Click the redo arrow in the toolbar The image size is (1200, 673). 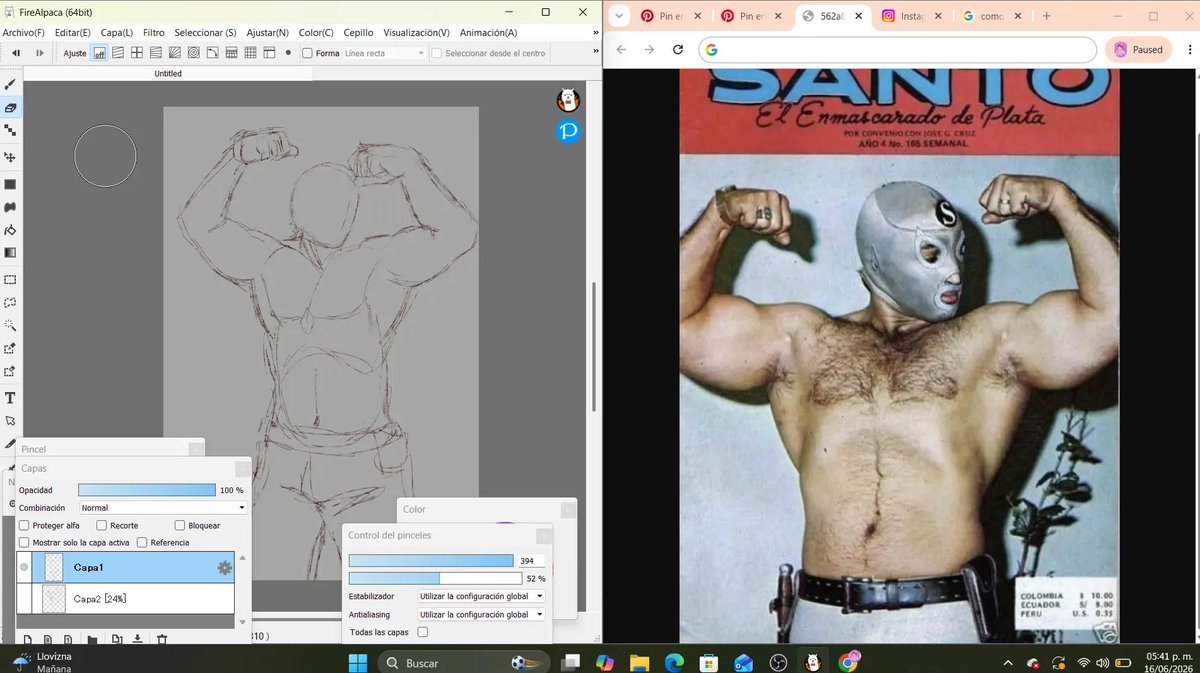point(38,53)
